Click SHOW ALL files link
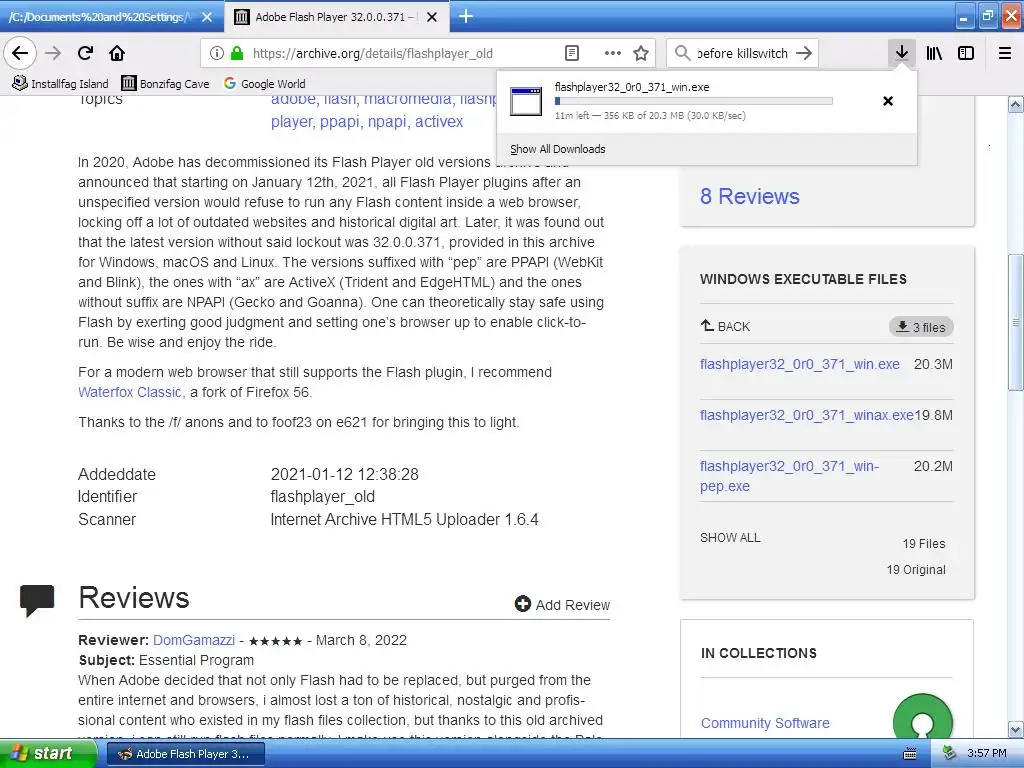This screenshot has height=768, width=1024. tap(730, 537)
